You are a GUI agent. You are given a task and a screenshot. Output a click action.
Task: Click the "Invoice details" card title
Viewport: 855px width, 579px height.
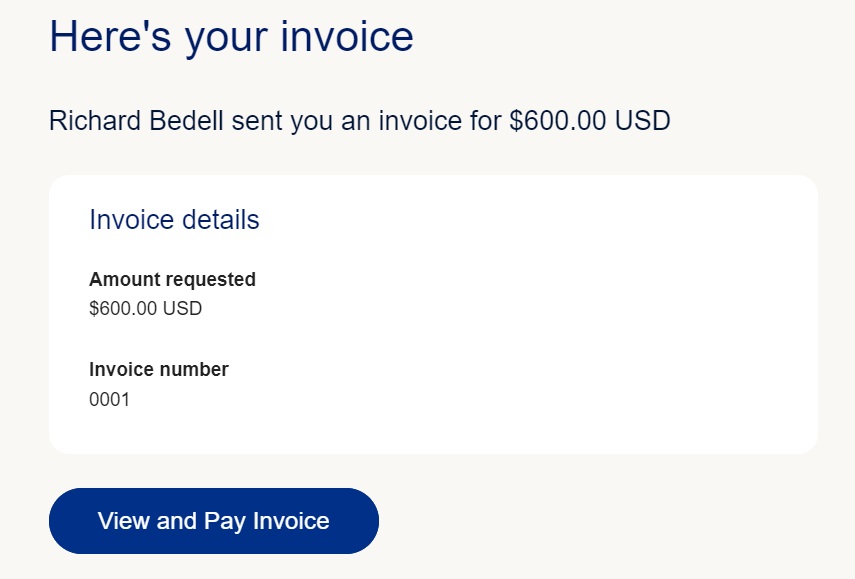click(174, 220)
